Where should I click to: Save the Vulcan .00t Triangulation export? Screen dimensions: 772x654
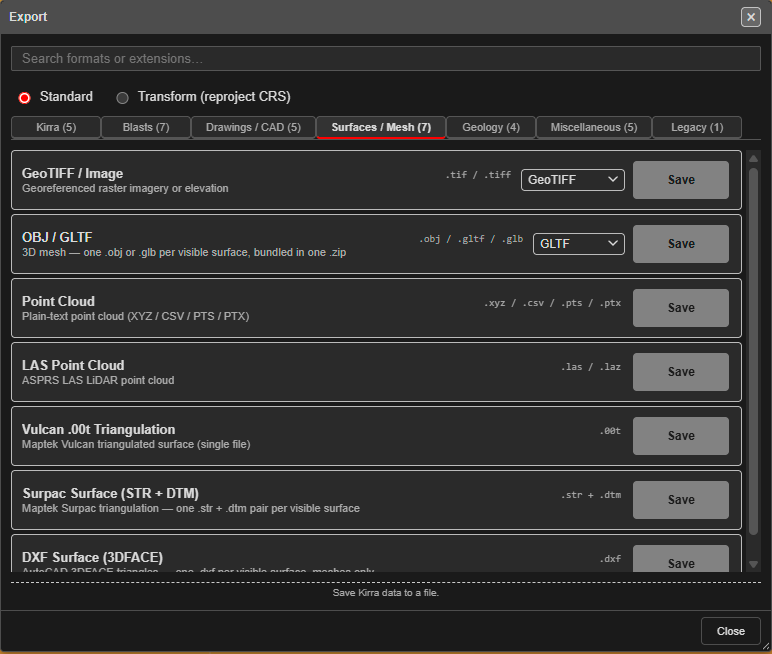click(x=681, y=436)
